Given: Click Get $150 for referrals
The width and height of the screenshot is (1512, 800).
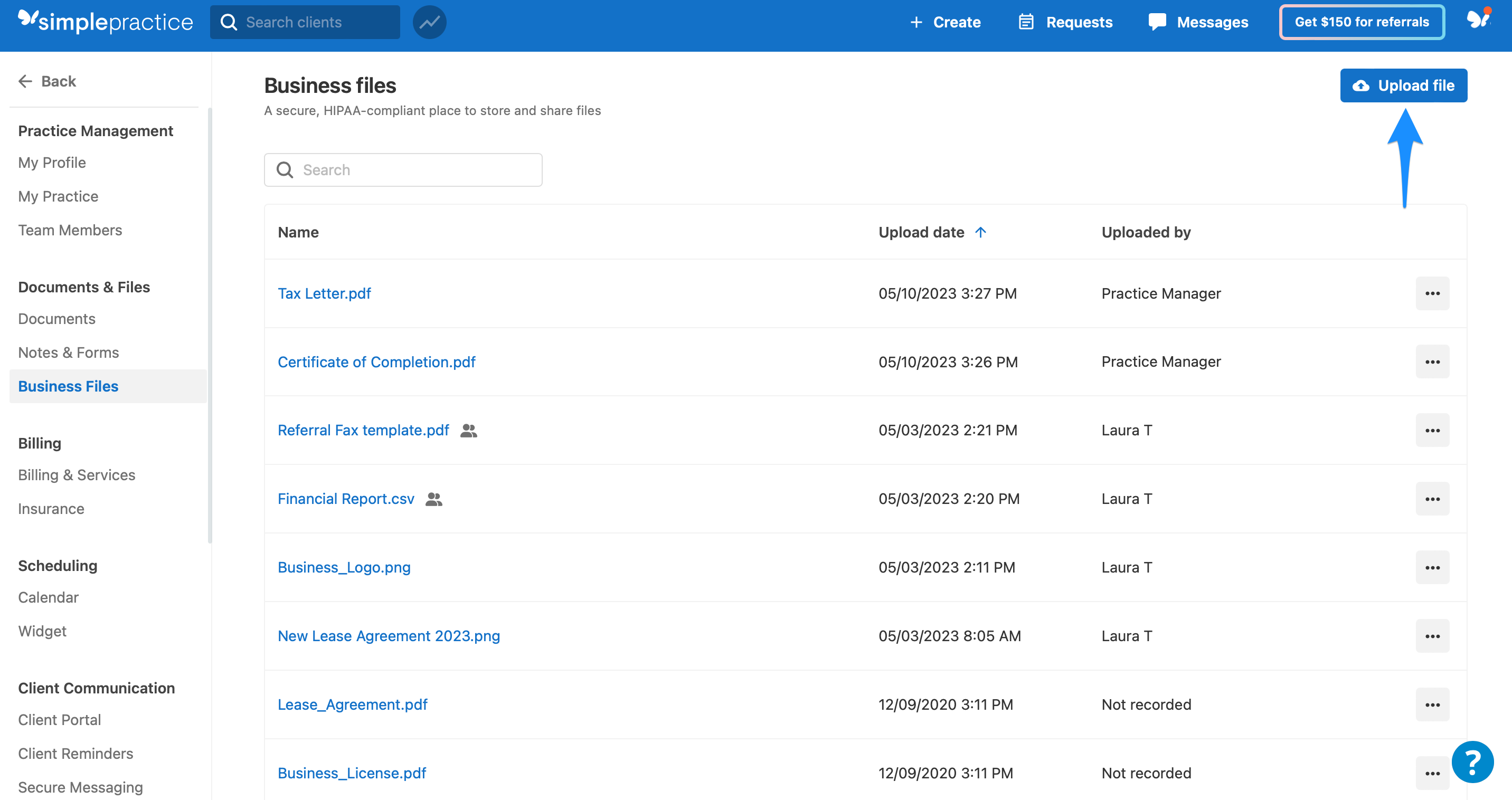Looking at the screenshot, I should [x=1362, y=22].
